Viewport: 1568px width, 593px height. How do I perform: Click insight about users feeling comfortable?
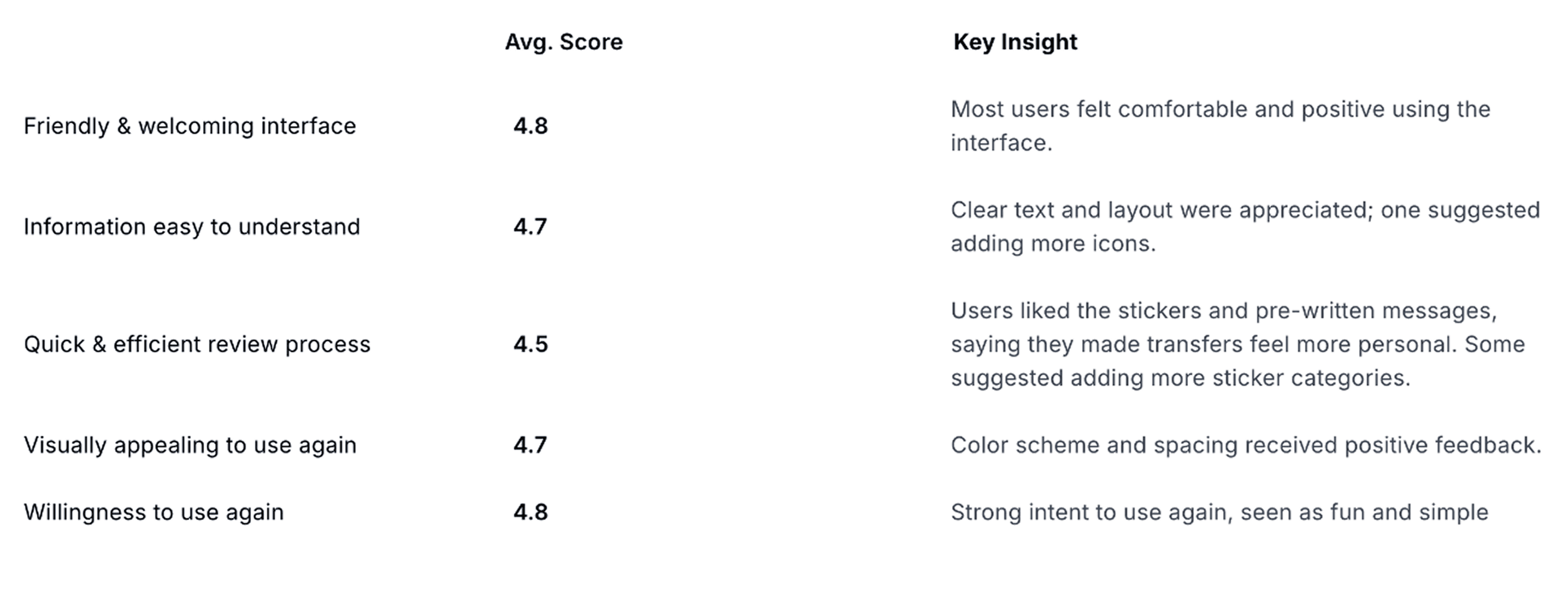coord(1221,126)
